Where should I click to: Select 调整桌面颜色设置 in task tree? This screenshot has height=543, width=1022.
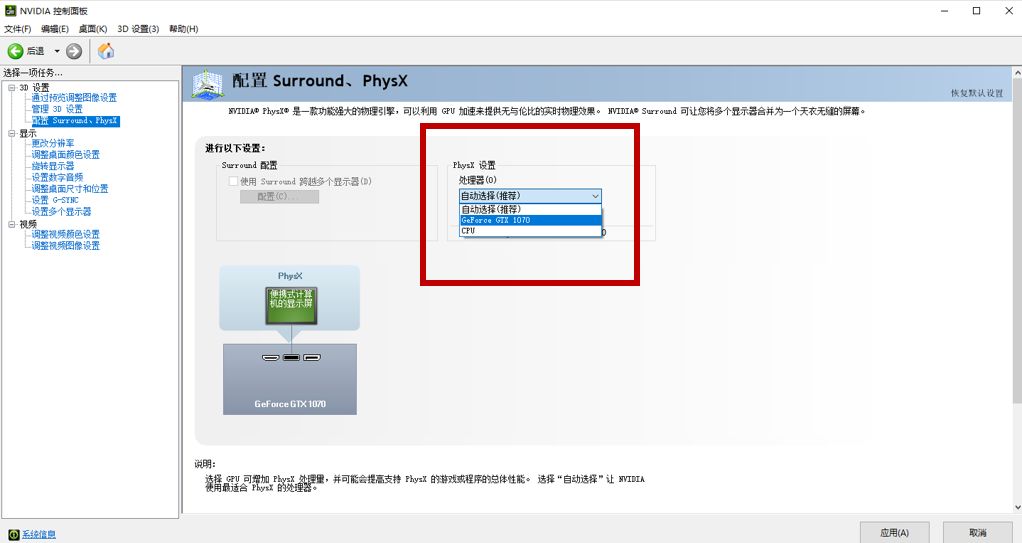[66, 154]
